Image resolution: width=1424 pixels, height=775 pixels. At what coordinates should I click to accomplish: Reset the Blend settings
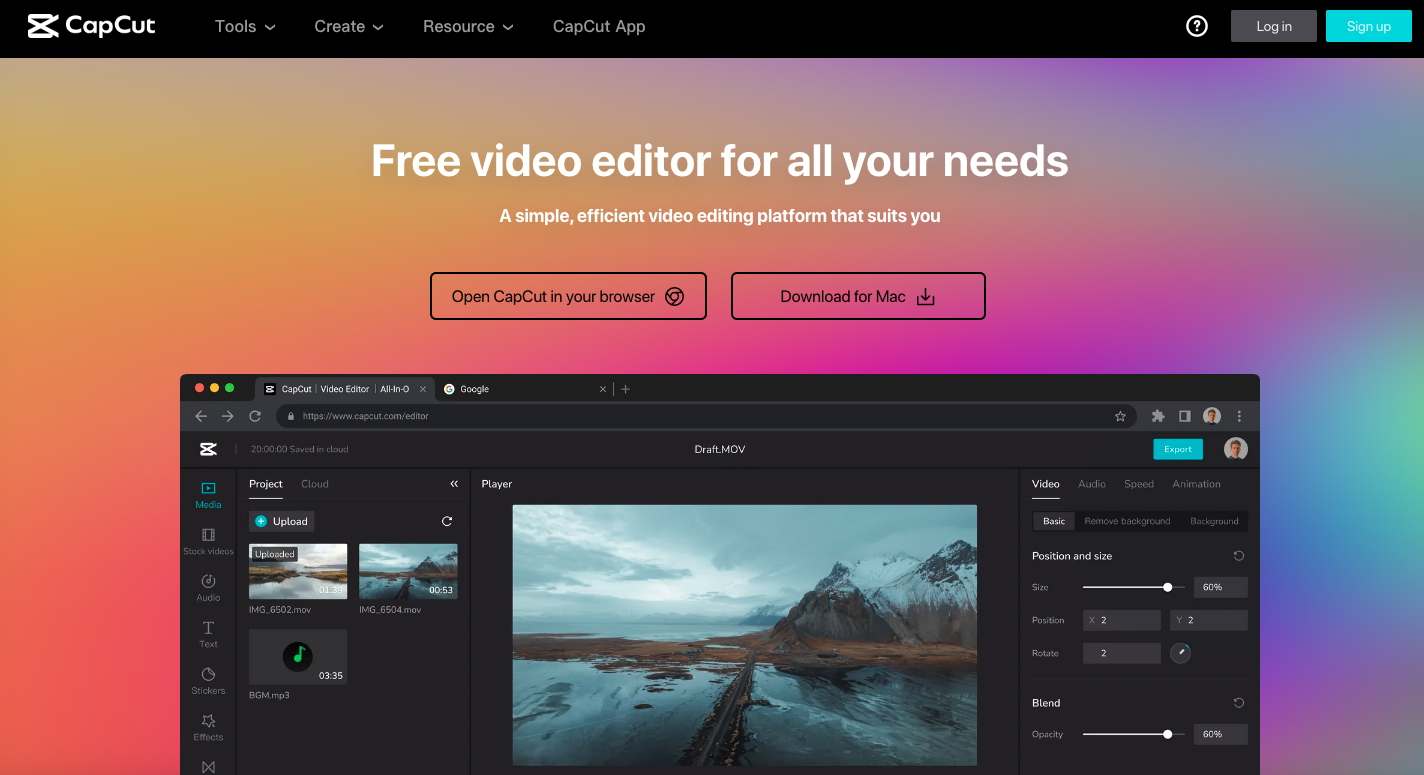click(1239, 703)
